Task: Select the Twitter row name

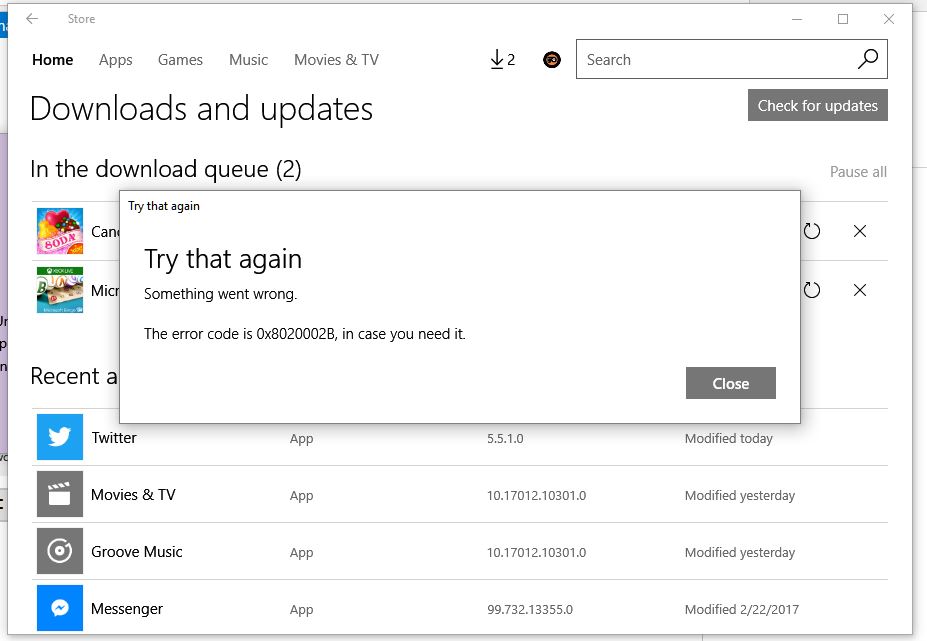Action: pos(114,438)
